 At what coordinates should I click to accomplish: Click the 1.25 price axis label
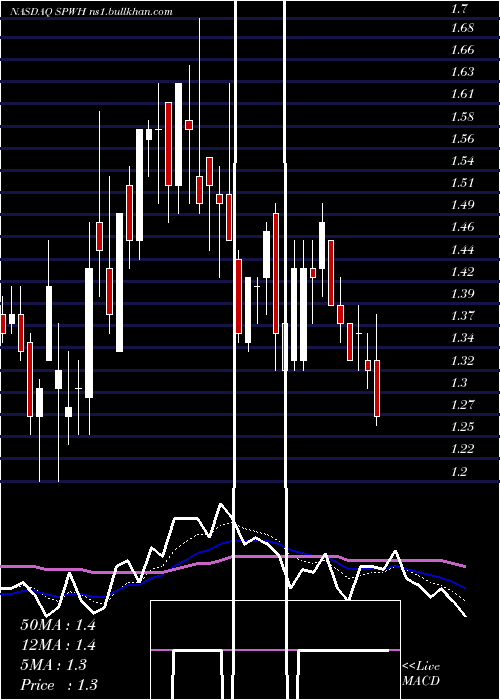click(462, 427)
